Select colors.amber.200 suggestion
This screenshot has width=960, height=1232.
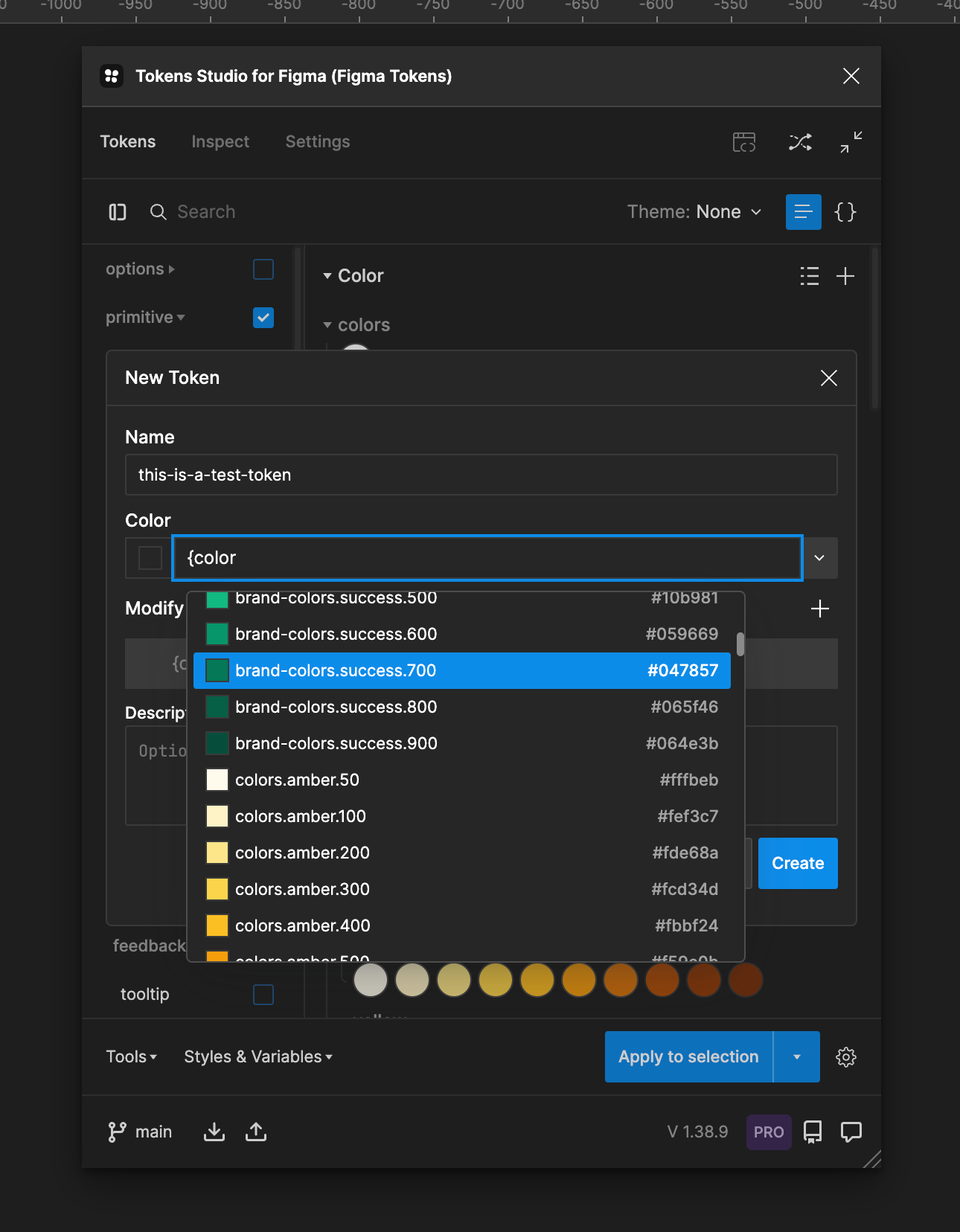point(462,853)
